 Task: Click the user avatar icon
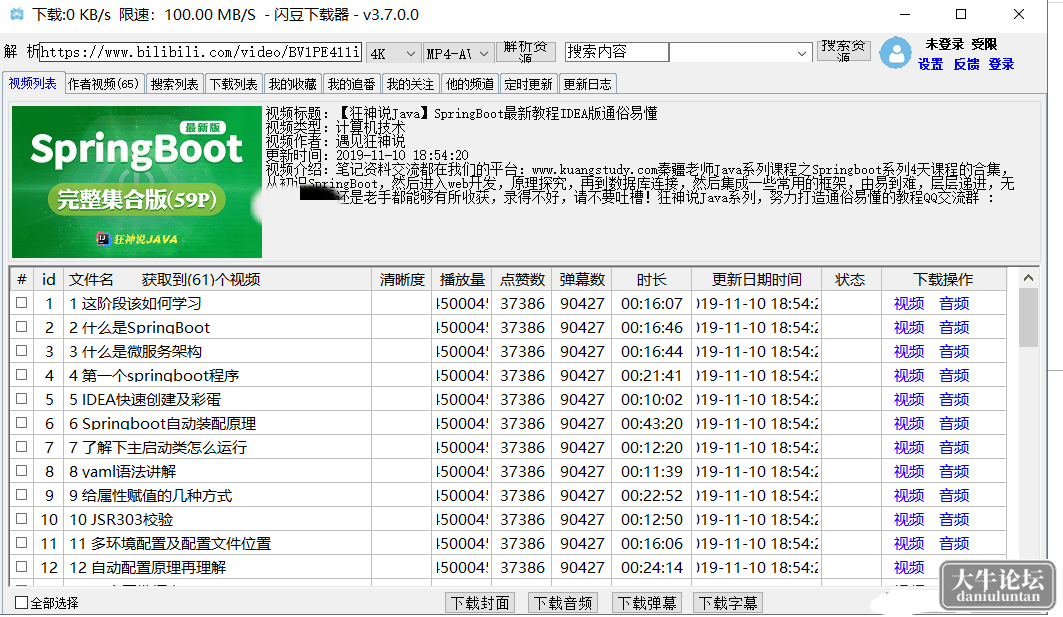895,53
